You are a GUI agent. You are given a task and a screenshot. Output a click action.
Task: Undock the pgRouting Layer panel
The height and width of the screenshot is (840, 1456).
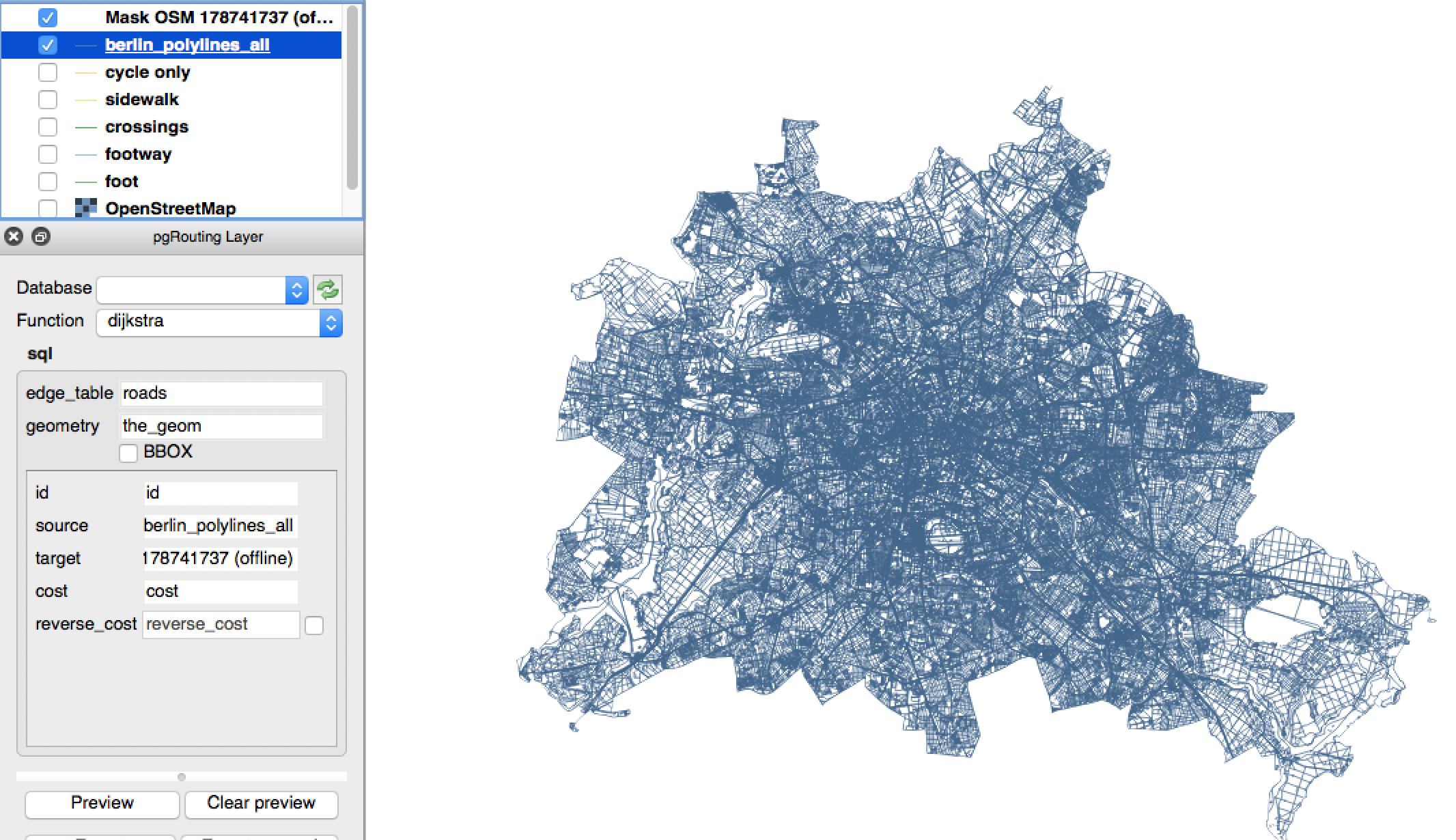click(41, 237)
